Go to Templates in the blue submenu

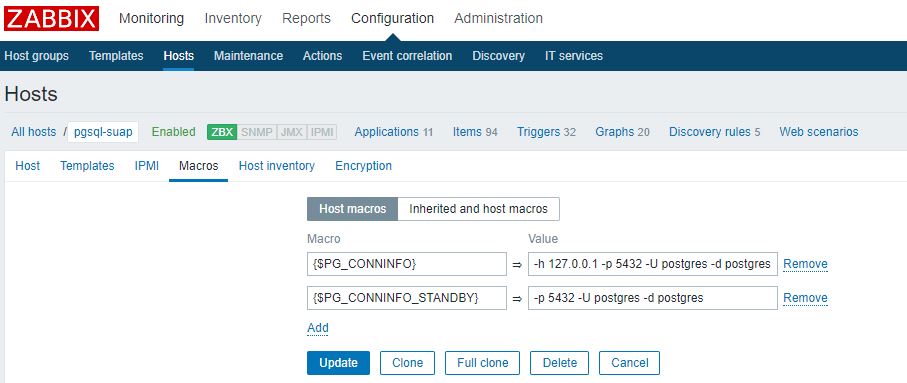point(116,56)
